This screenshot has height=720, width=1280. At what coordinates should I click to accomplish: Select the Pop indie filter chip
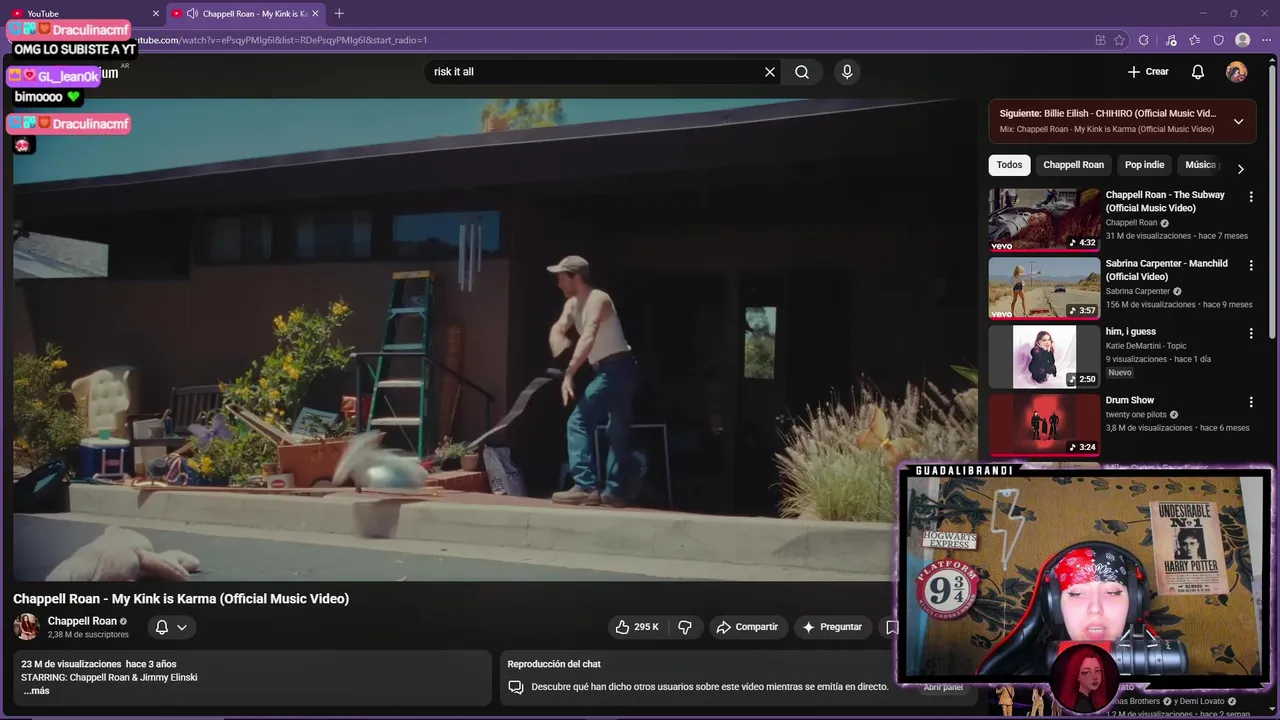pos(1144,165)
